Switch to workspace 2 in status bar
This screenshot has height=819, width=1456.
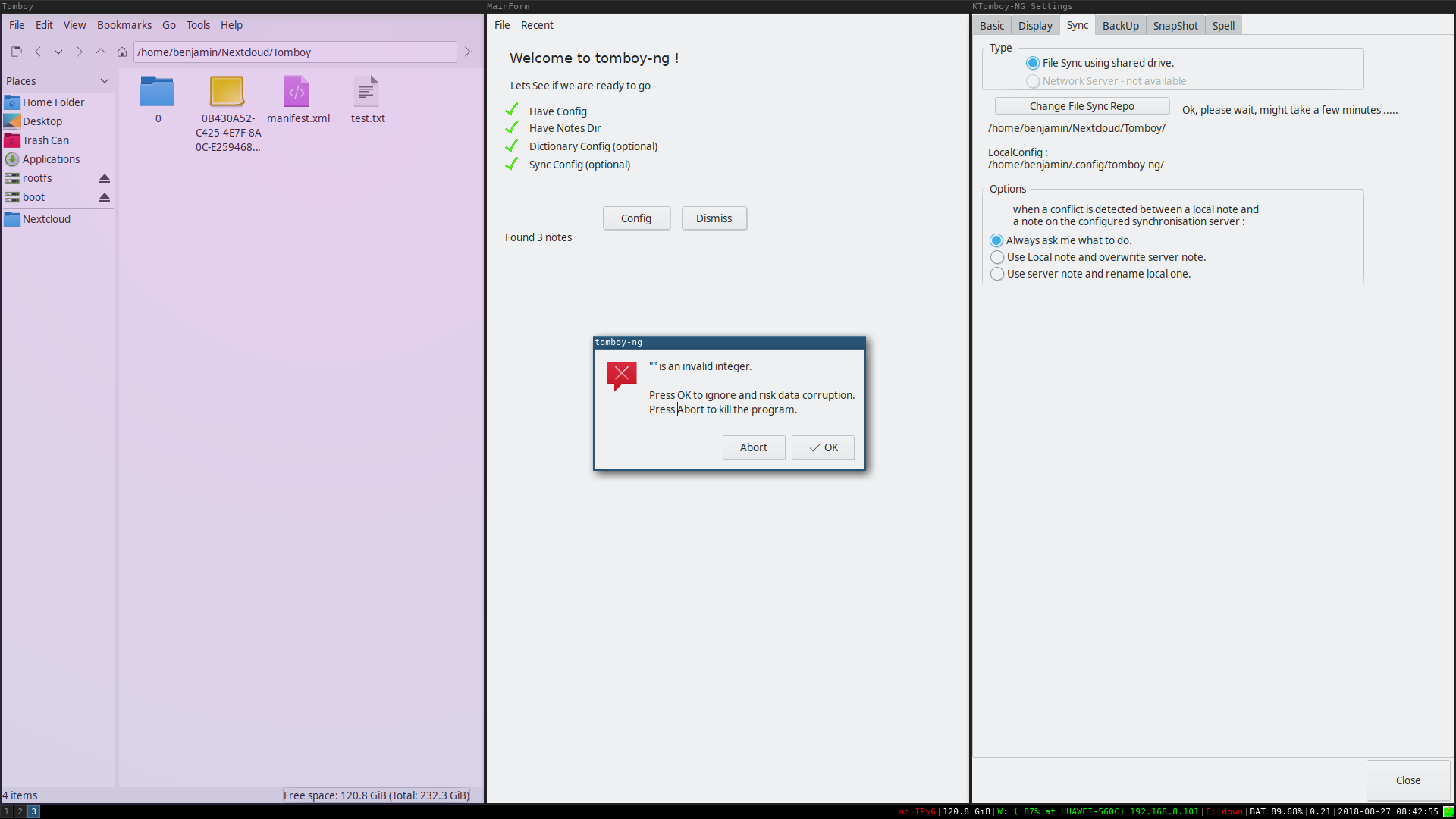20,811
